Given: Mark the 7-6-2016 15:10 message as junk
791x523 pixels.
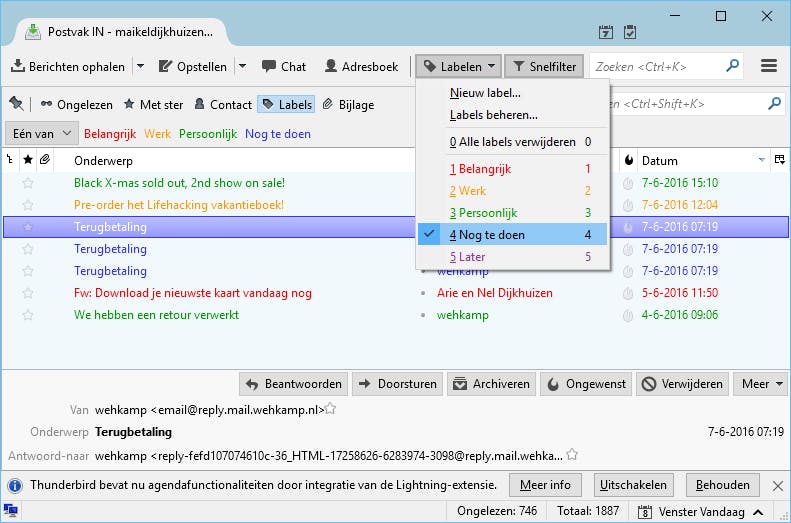Looking at the screenshot, I should tap(628, 184).
